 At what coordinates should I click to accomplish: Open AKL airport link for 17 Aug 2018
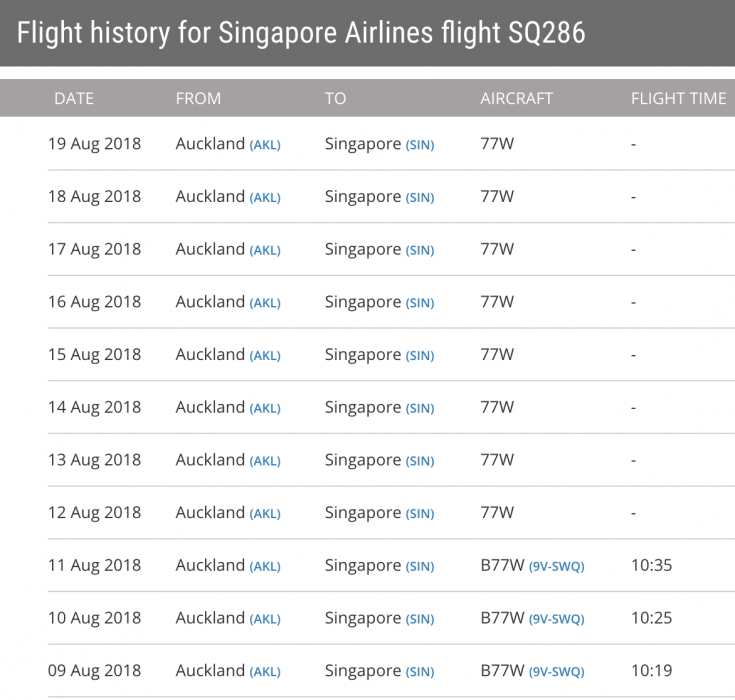(265, 251)
